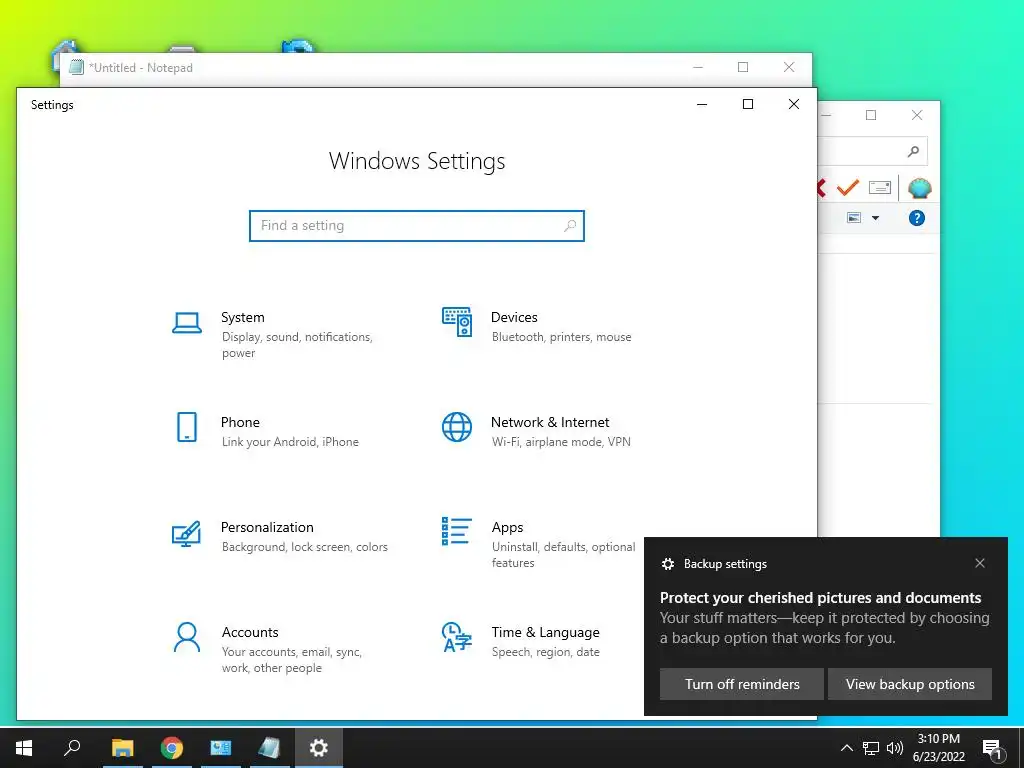This screenshot has height=768, width=1024.
Task: Click the red X icon in background window toolbar
Action: [x=821, y=188]
